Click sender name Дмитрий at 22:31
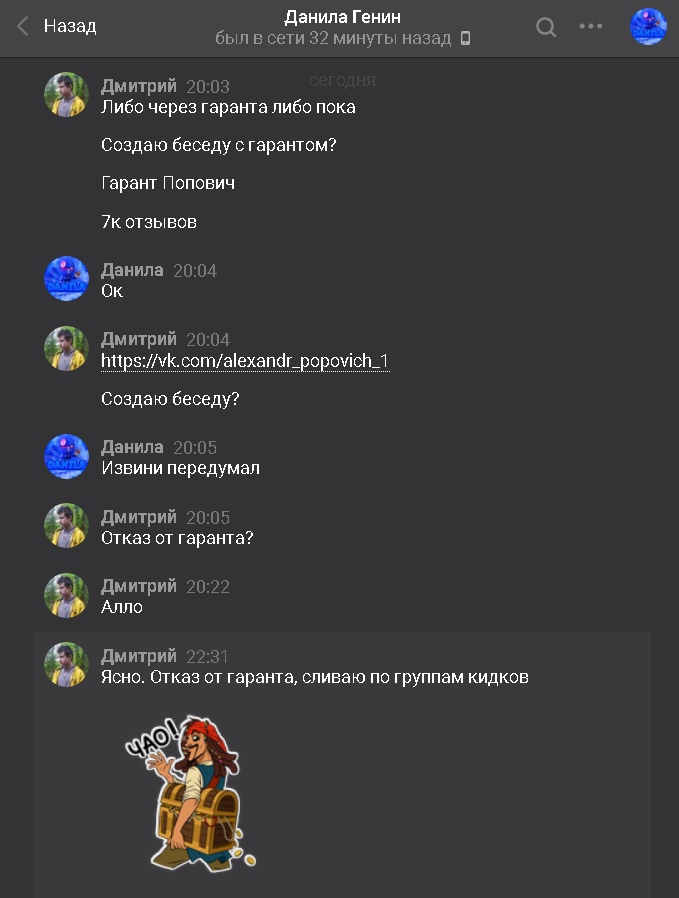The height and width of the screenshot is (898, 679). coord(139,656)
